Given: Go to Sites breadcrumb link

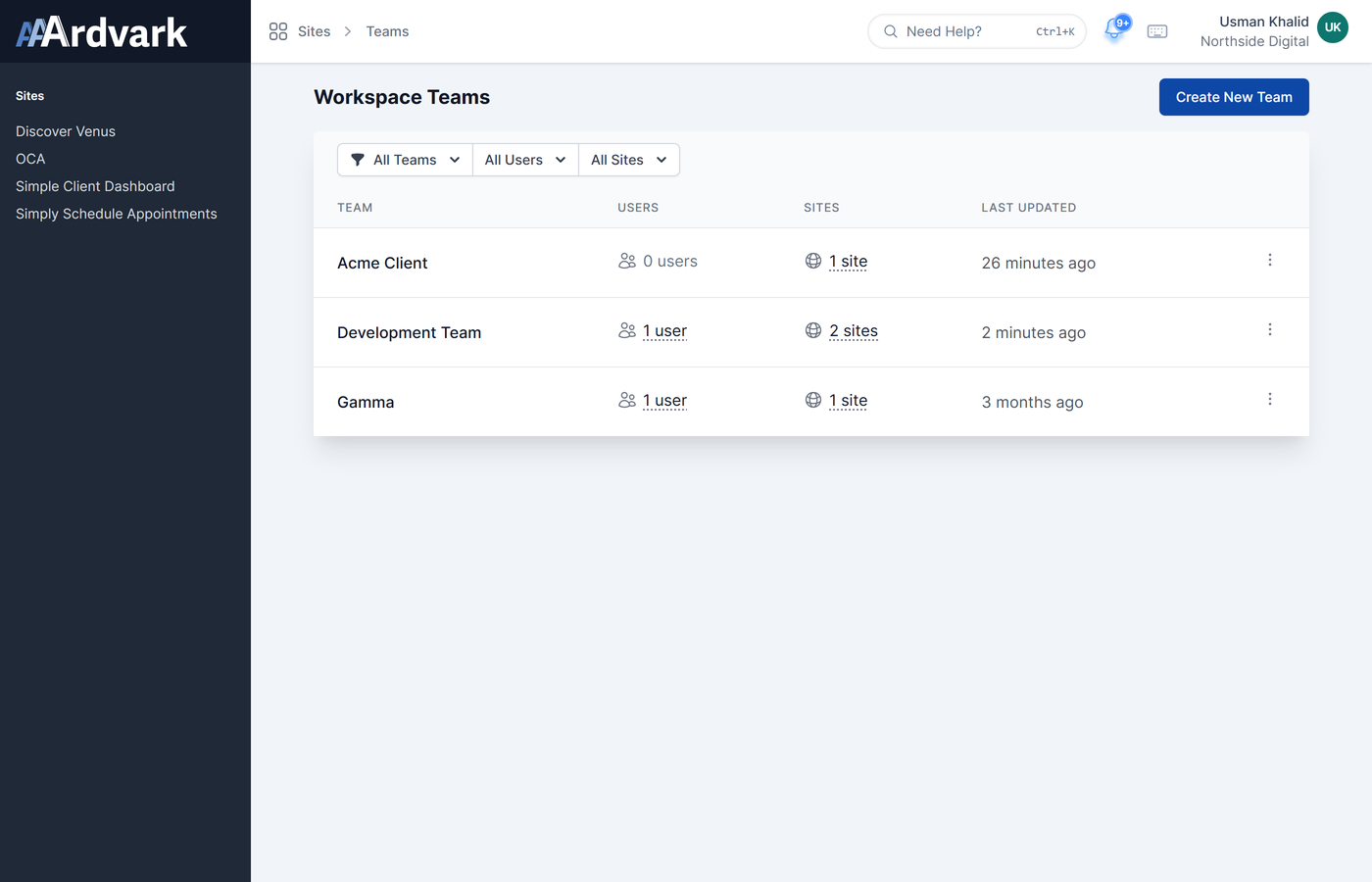Looking at the screenshot, I should [x=314, y=31].
